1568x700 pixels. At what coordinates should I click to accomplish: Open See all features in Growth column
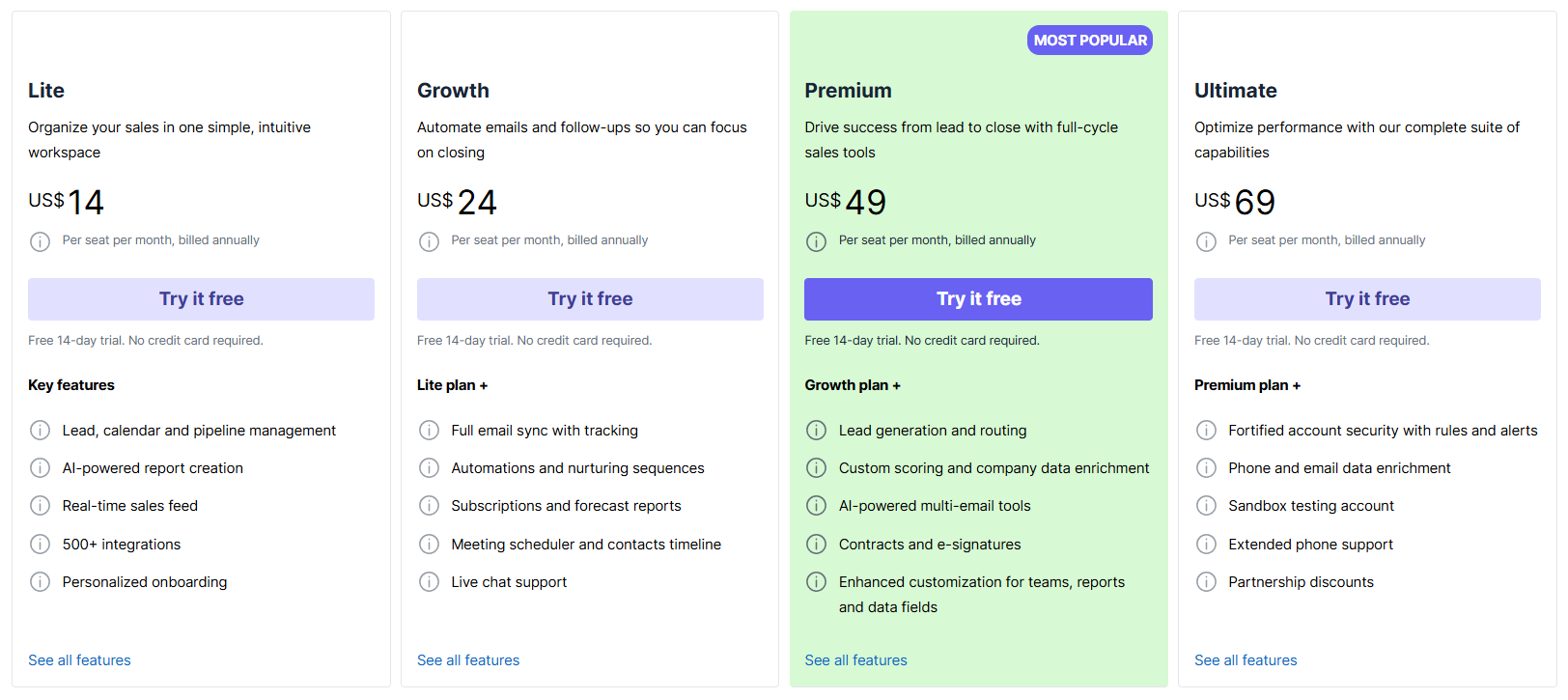pos(468,660)
